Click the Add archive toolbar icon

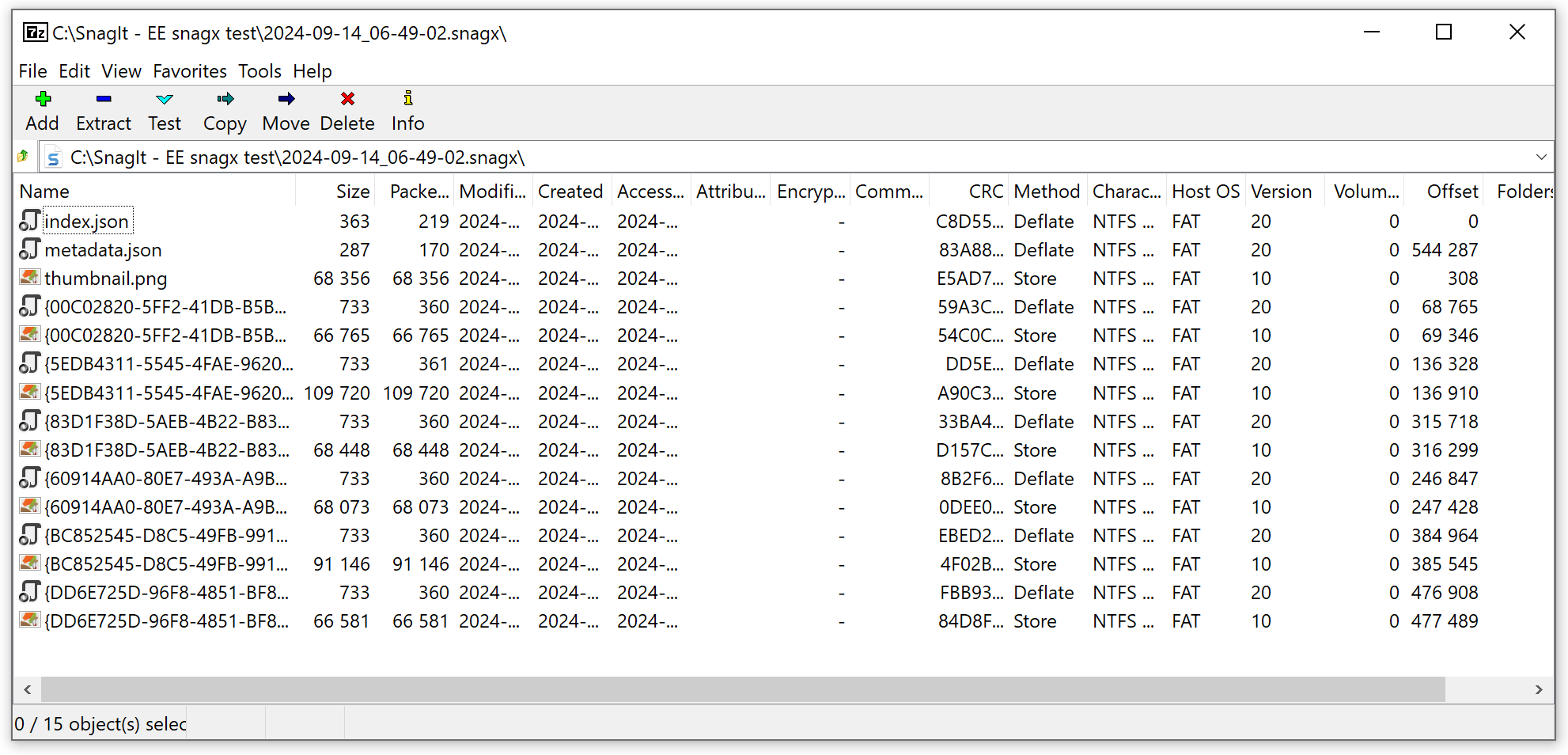click(x=43, y=109)
